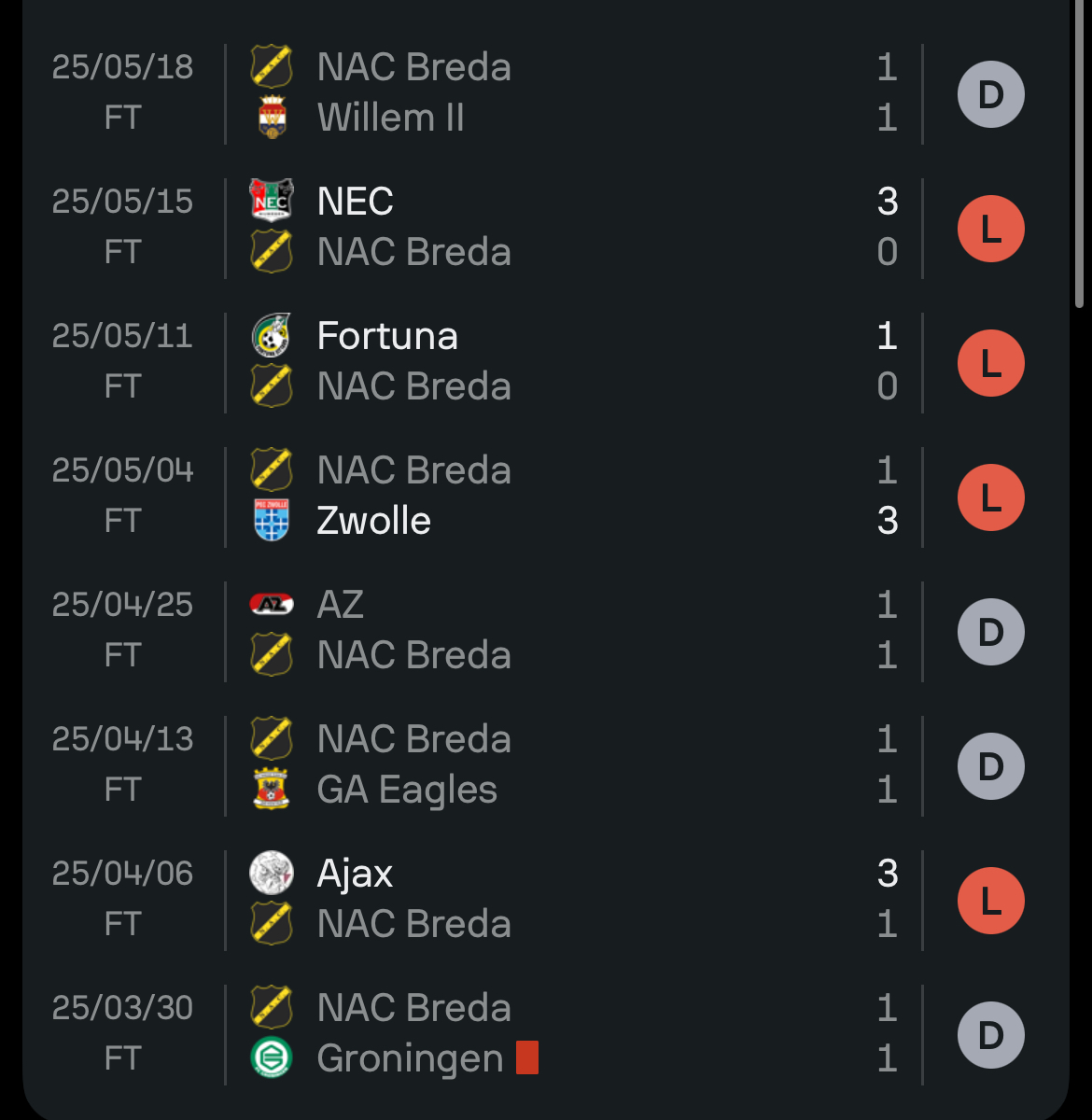Image resolution: width=1092 pixels, height=1120 pixels.
Task: Click the L loss badge for Ajax match
Action: pyautogui.click(x=991, y=901)
